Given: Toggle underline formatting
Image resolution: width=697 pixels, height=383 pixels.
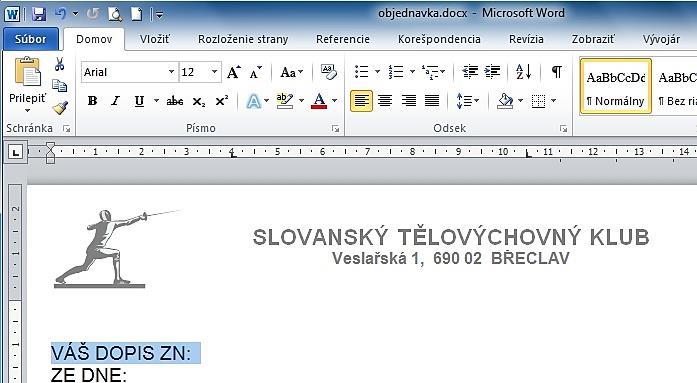Looking at the screenshot, I should point(139,101).
